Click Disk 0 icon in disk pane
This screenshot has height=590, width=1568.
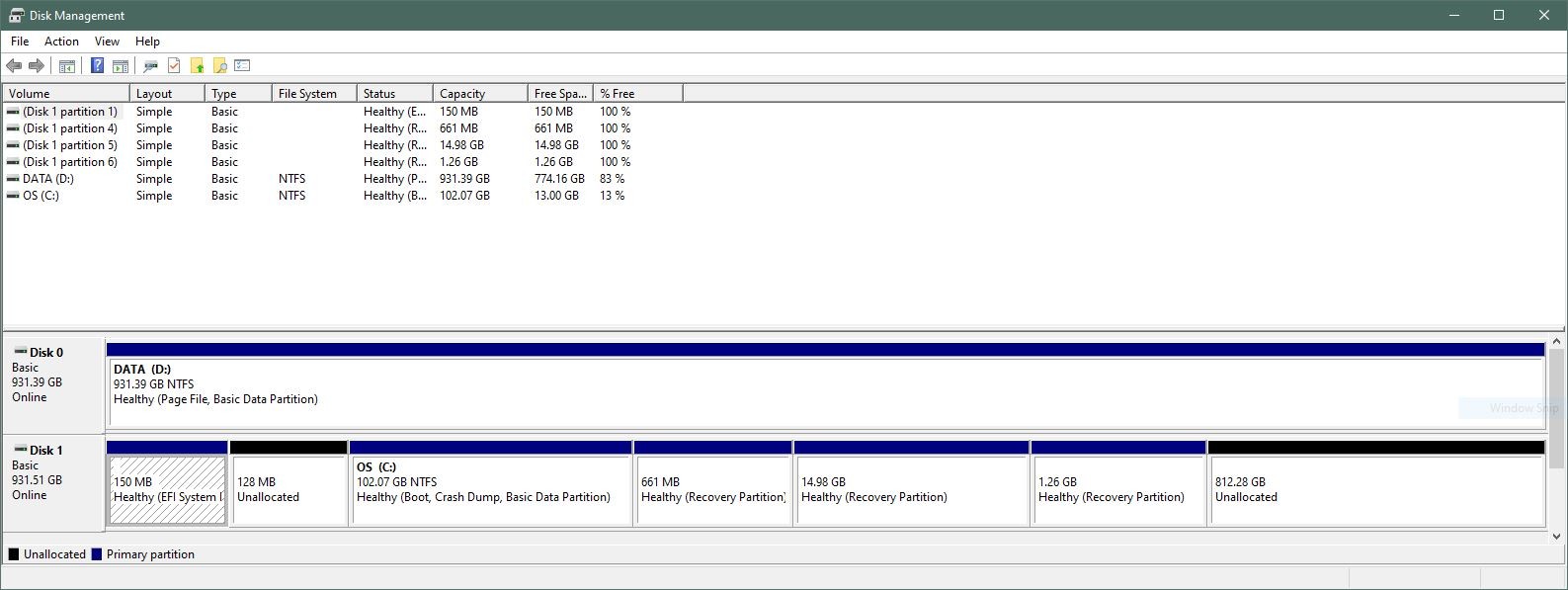(21, 351)
